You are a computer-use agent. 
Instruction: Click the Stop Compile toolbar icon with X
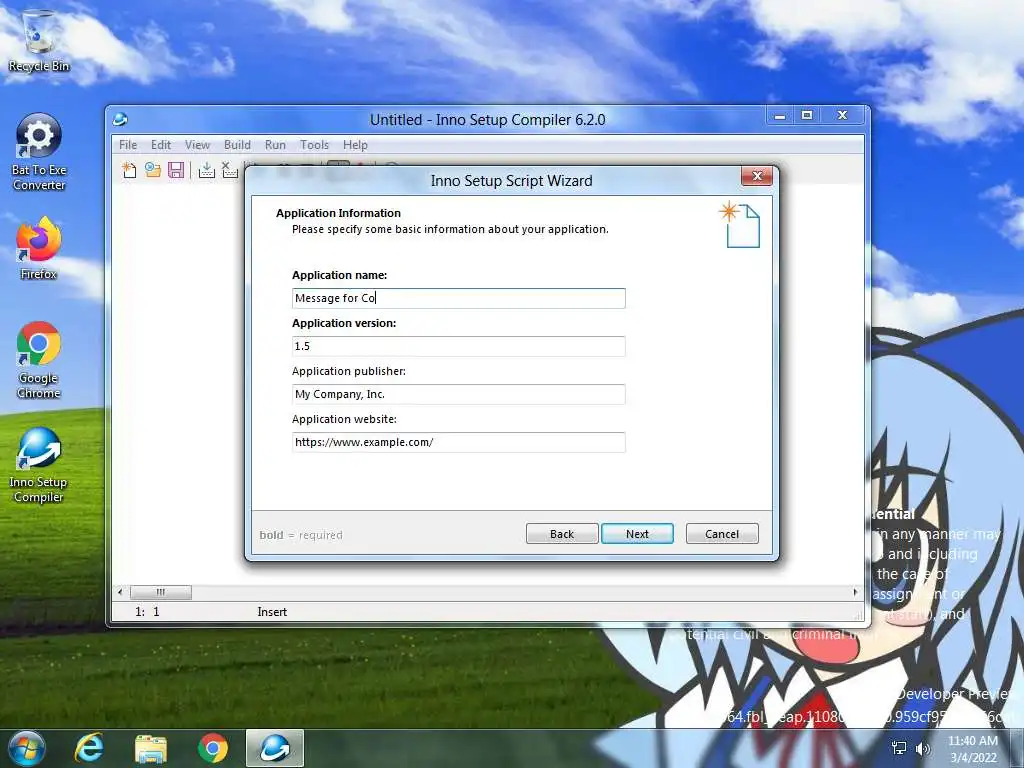tap(230, 170)
